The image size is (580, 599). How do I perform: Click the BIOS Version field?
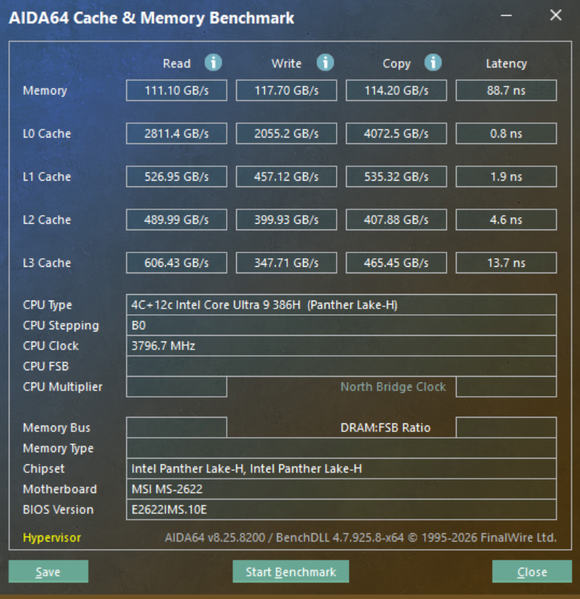pos(341,510)
